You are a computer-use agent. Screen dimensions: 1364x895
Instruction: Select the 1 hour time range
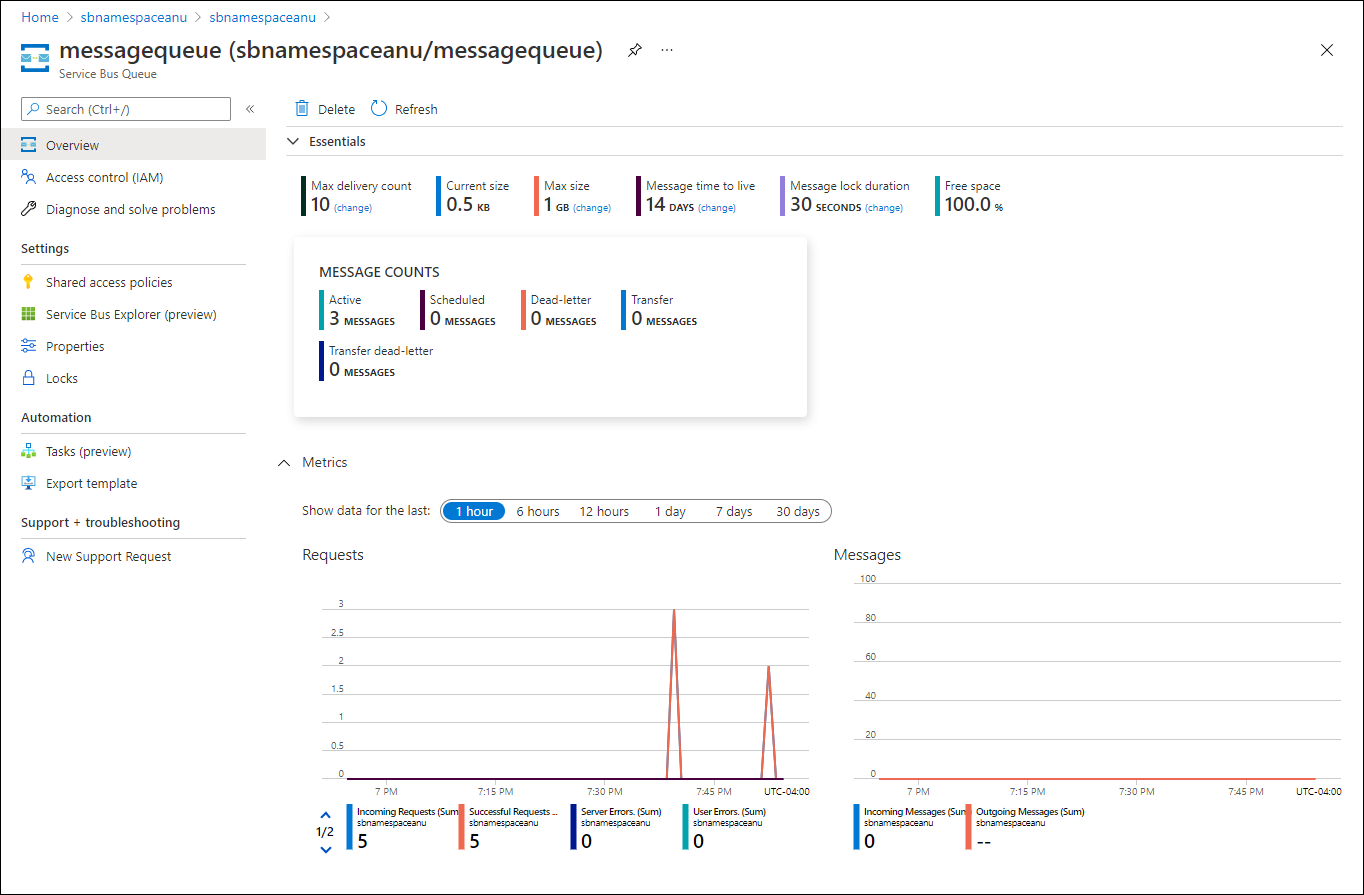coord(474,511)
